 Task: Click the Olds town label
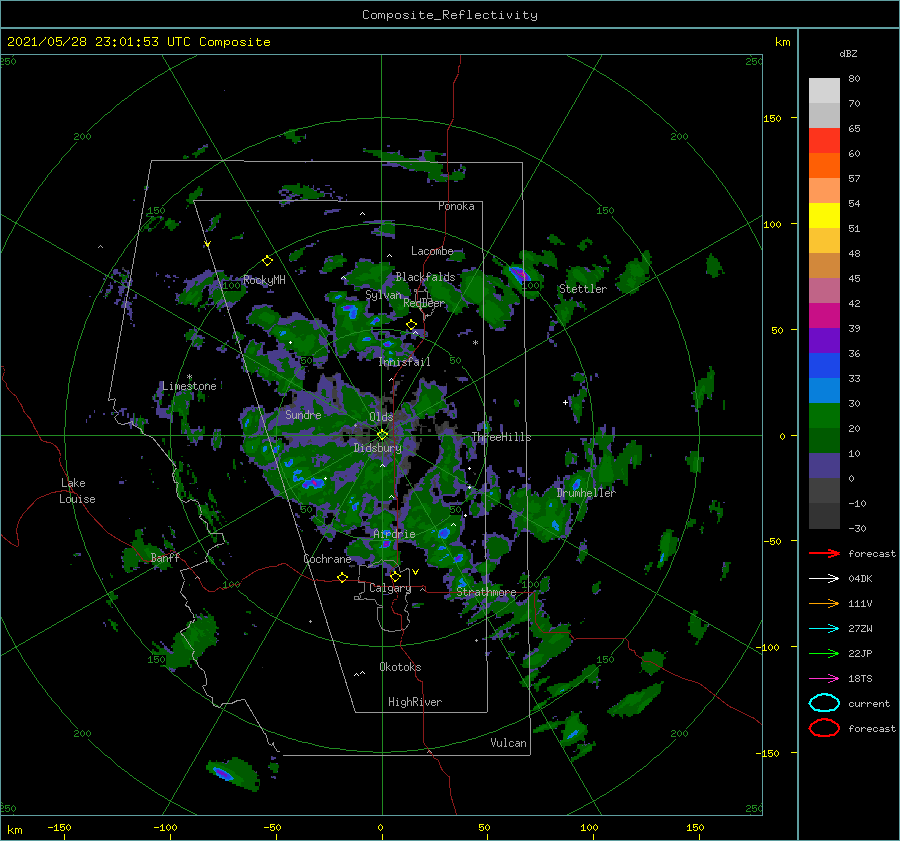tap(381, 417)
